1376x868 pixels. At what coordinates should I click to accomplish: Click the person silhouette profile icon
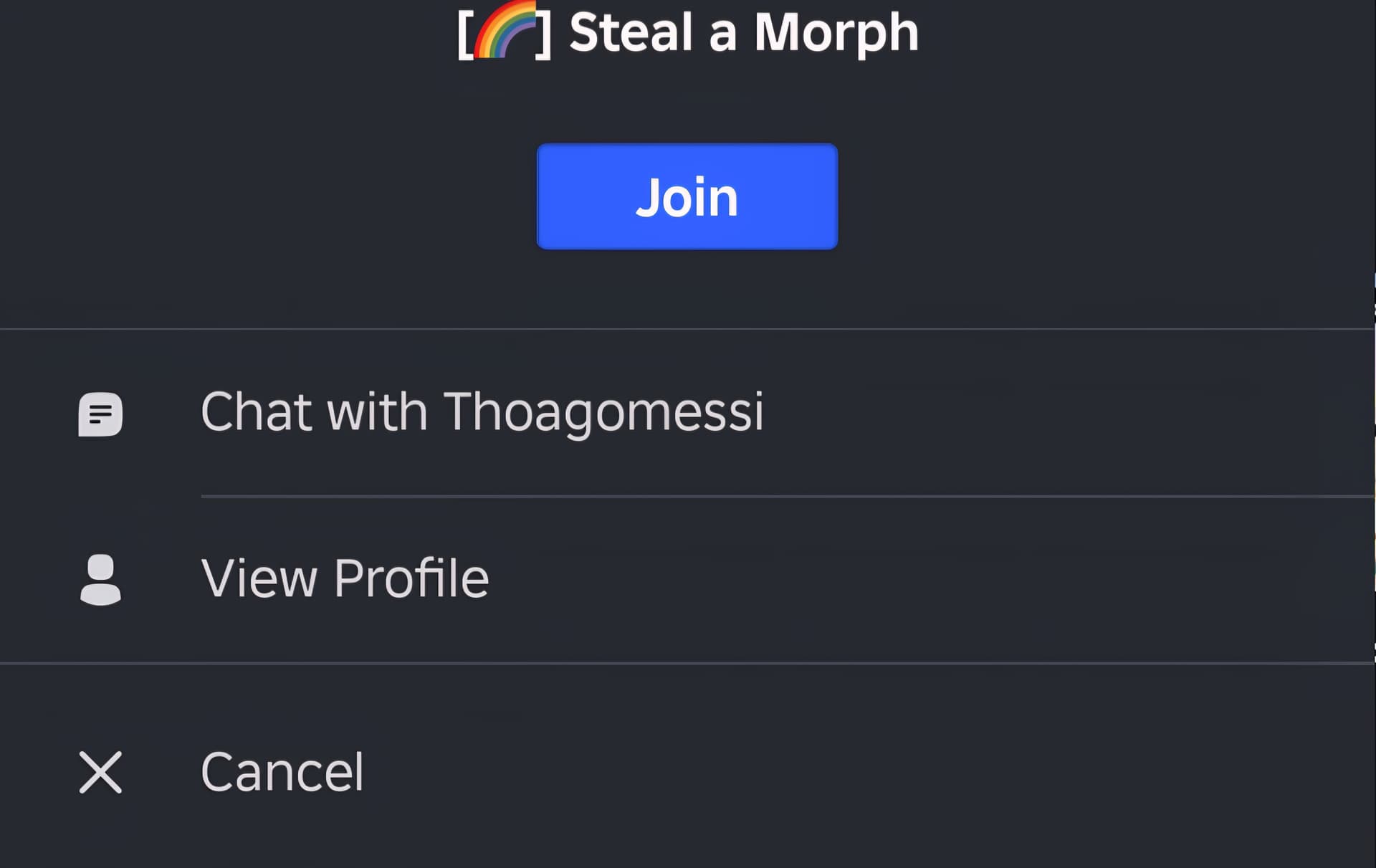[100, 579]
